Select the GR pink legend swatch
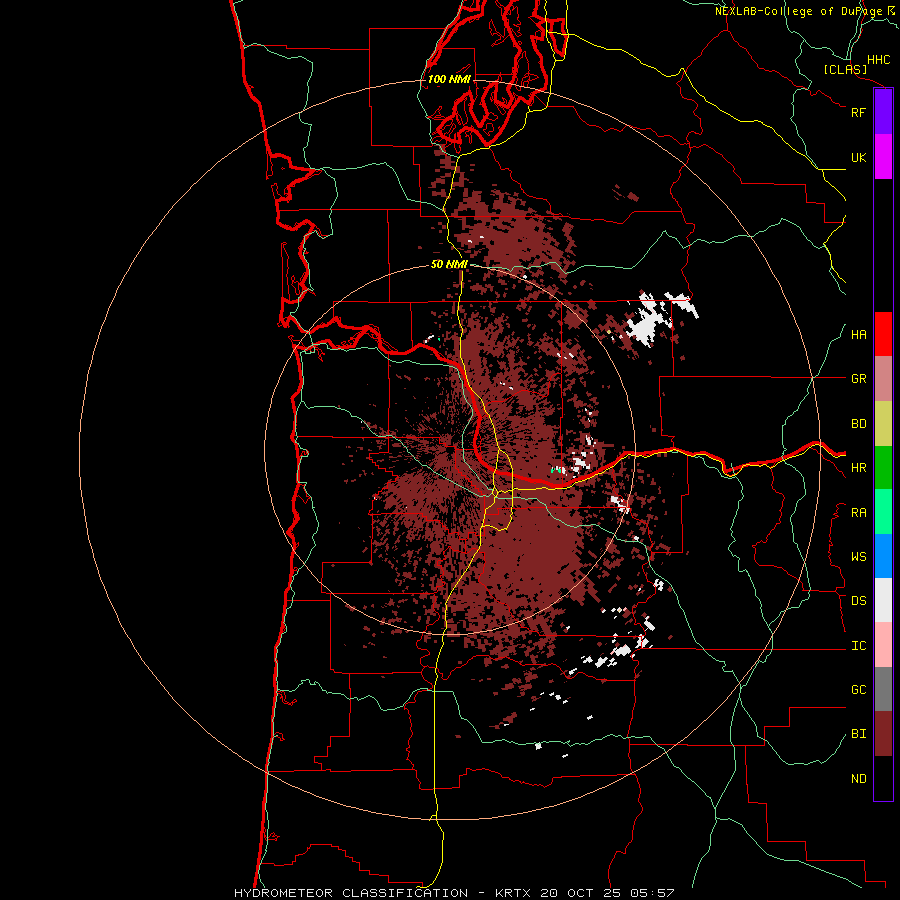Screen dimensions: 900x900 883,379
